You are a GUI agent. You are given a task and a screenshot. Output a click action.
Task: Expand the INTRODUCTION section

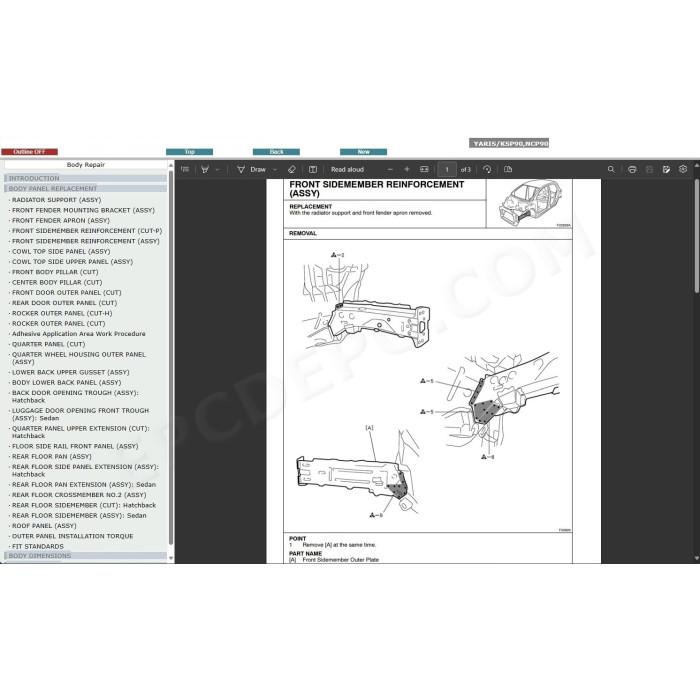[x=85, y=178]
